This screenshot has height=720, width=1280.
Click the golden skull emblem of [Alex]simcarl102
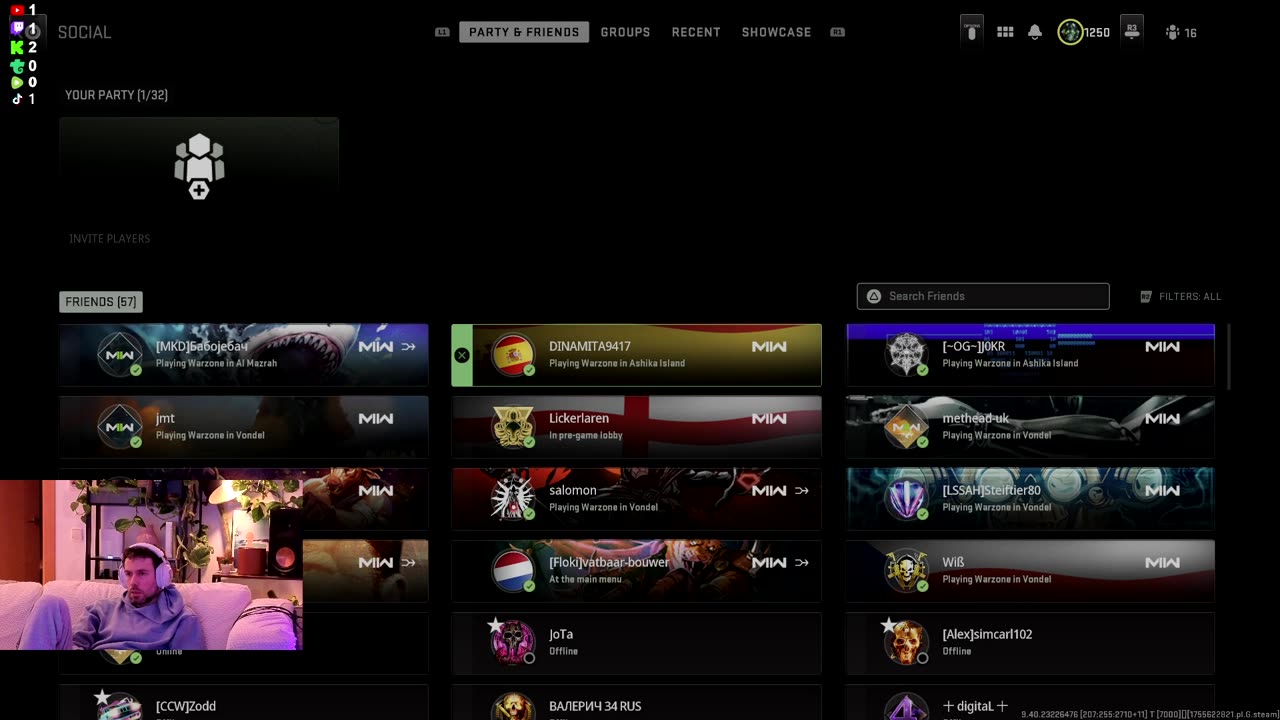click(x=906, y=642)
